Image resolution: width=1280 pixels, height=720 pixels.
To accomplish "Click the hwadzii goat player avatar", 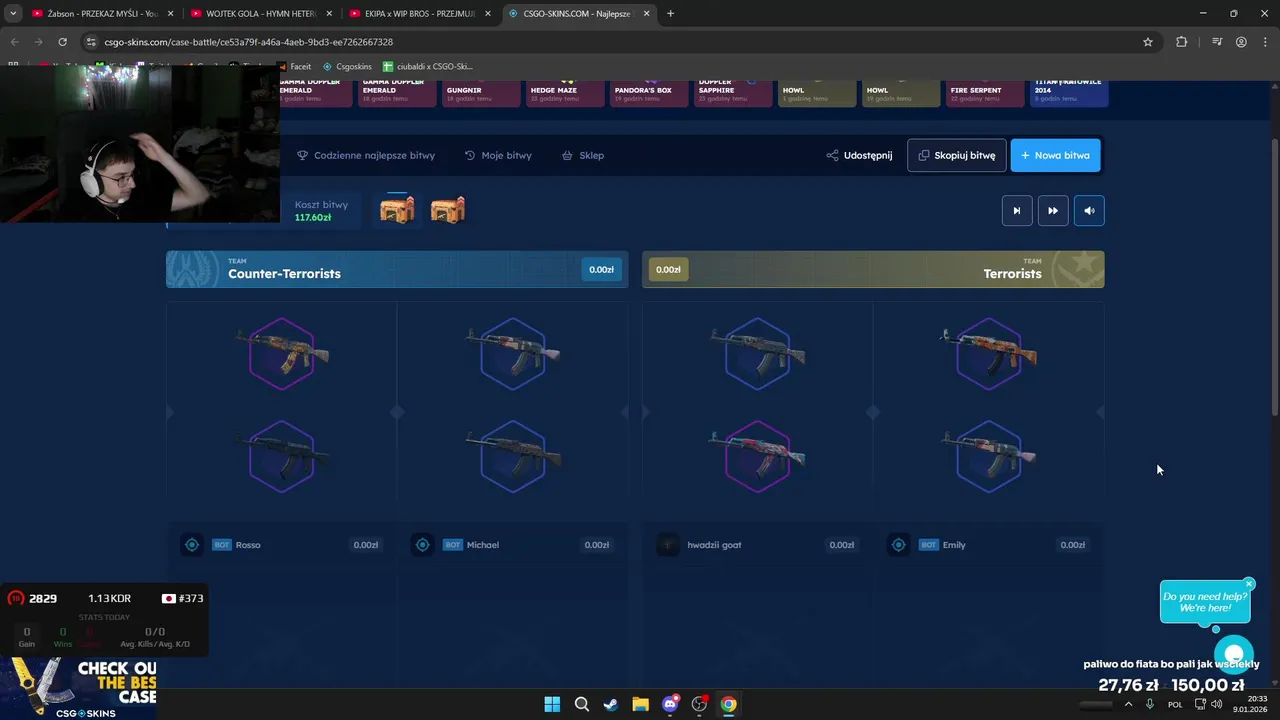I will [667, 545].
